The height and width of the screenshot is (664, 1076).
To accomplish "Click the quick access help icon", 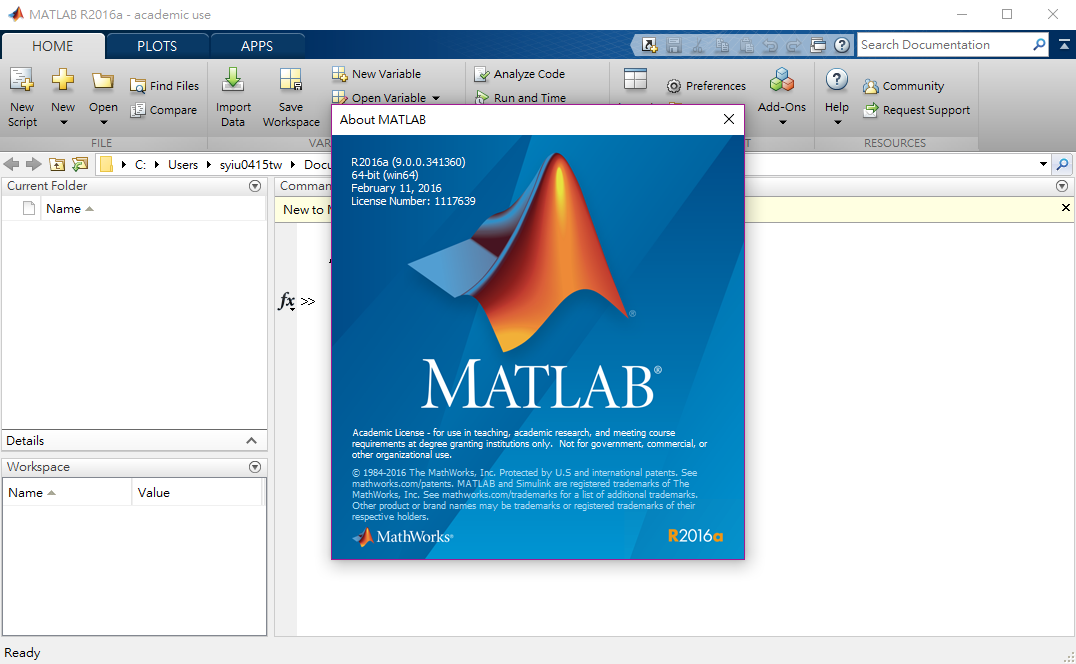I will (842, 45).
